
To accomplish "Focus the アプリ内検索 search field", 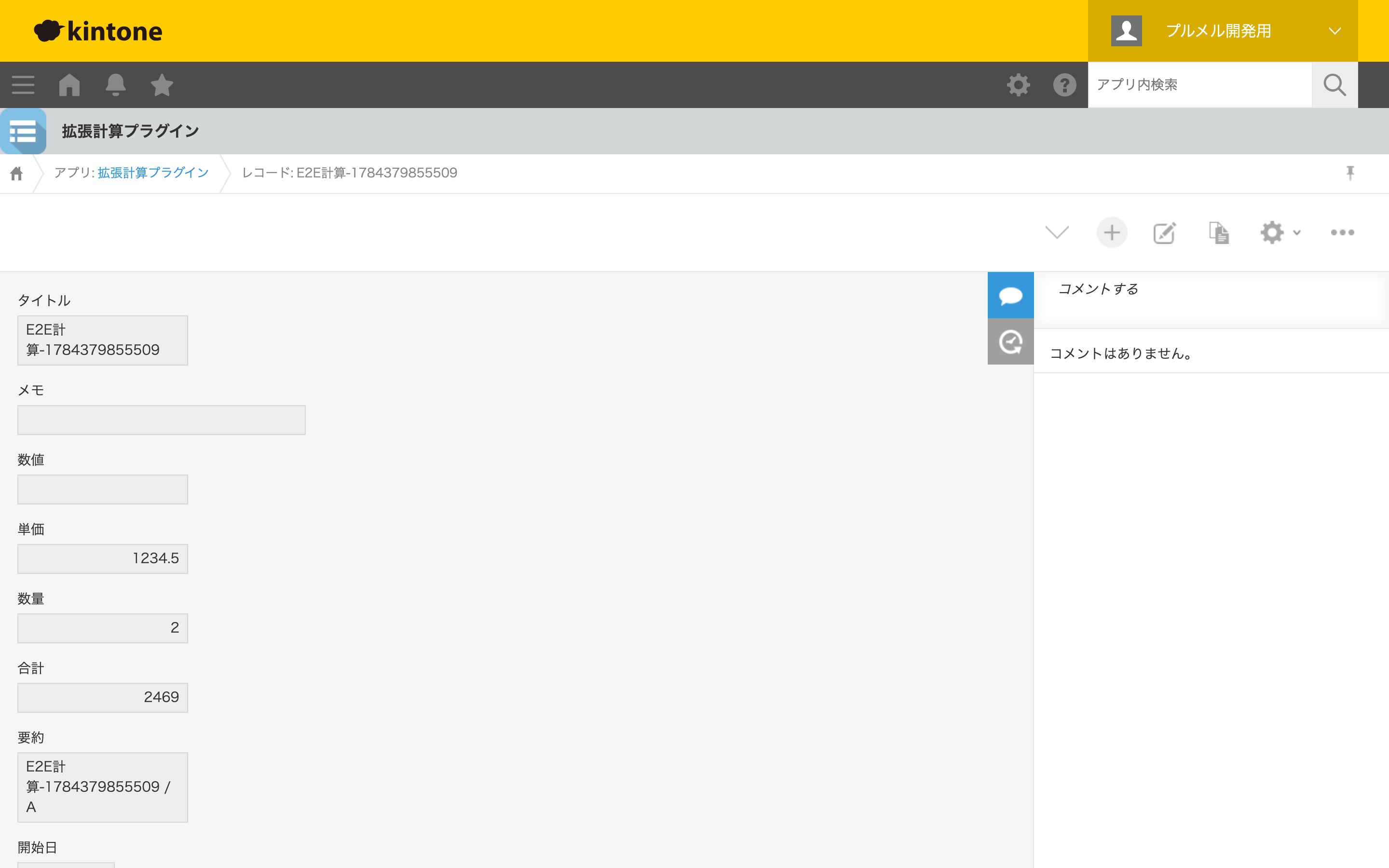I will pyautogui.click(x=1199, y=85).
